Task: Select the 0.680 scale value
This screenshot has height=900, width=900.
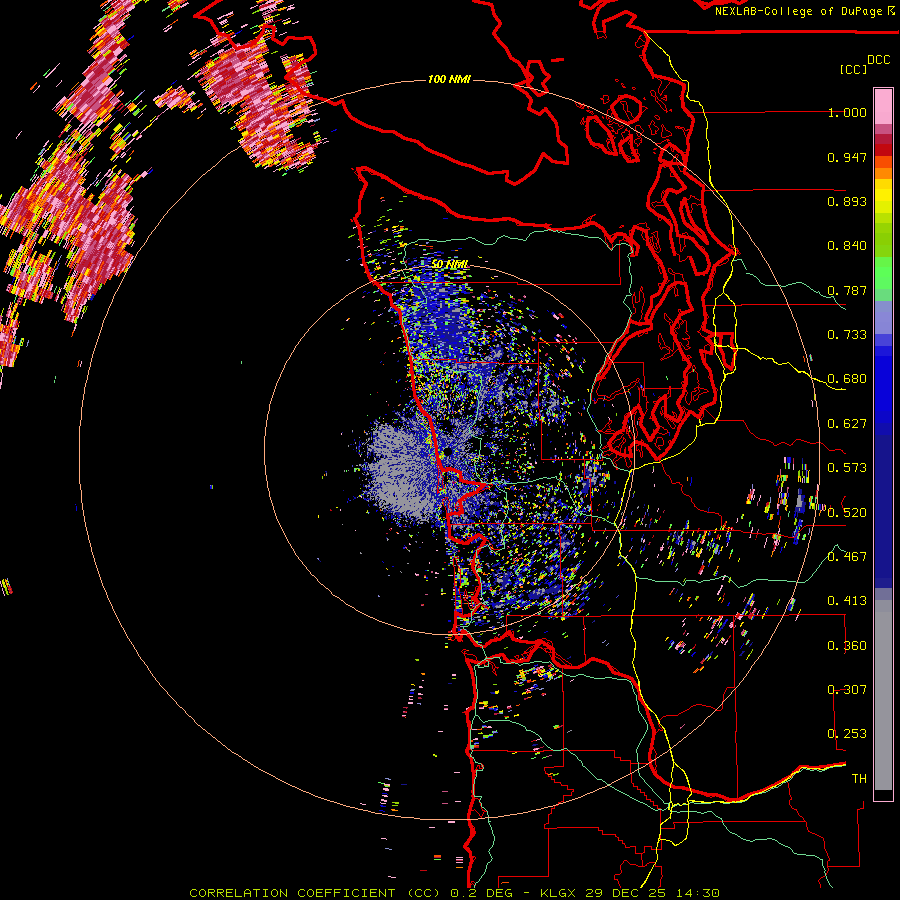Action: pos(847,379)
